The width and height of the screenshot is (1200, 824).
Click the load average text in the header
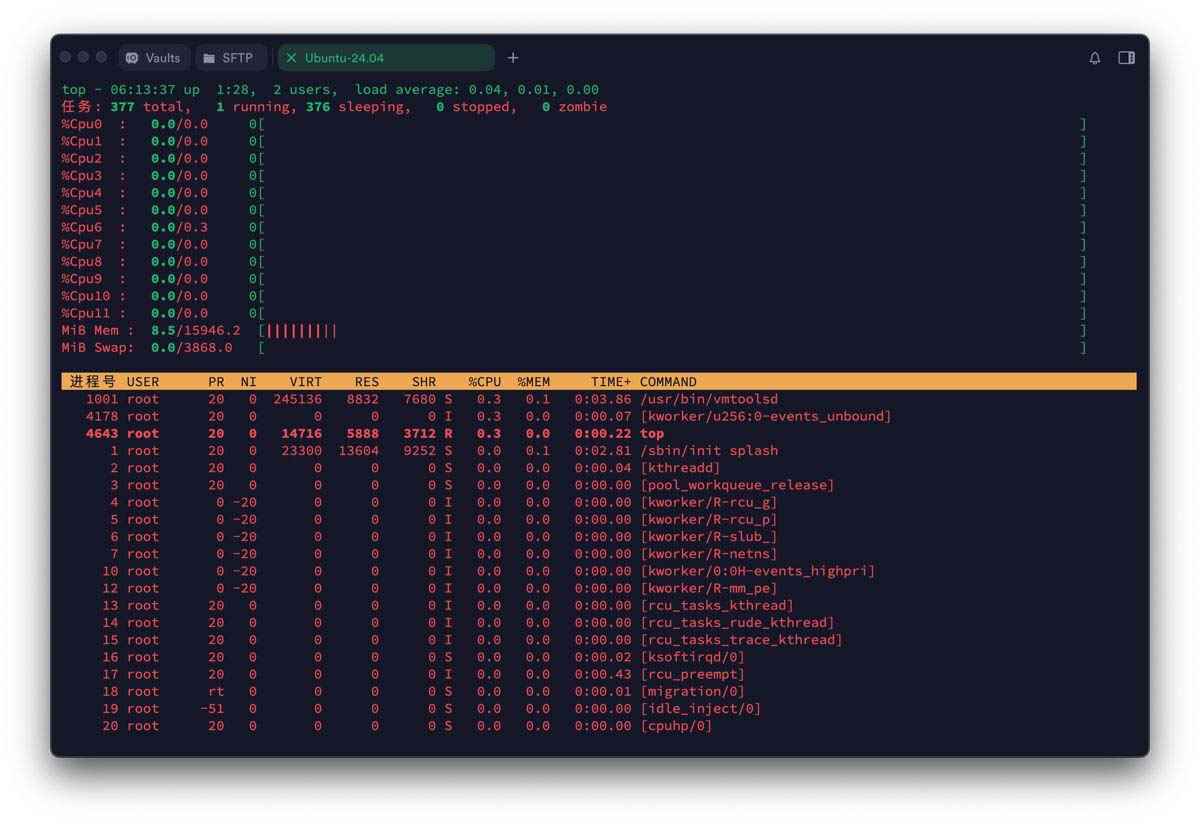pos(477,89)
